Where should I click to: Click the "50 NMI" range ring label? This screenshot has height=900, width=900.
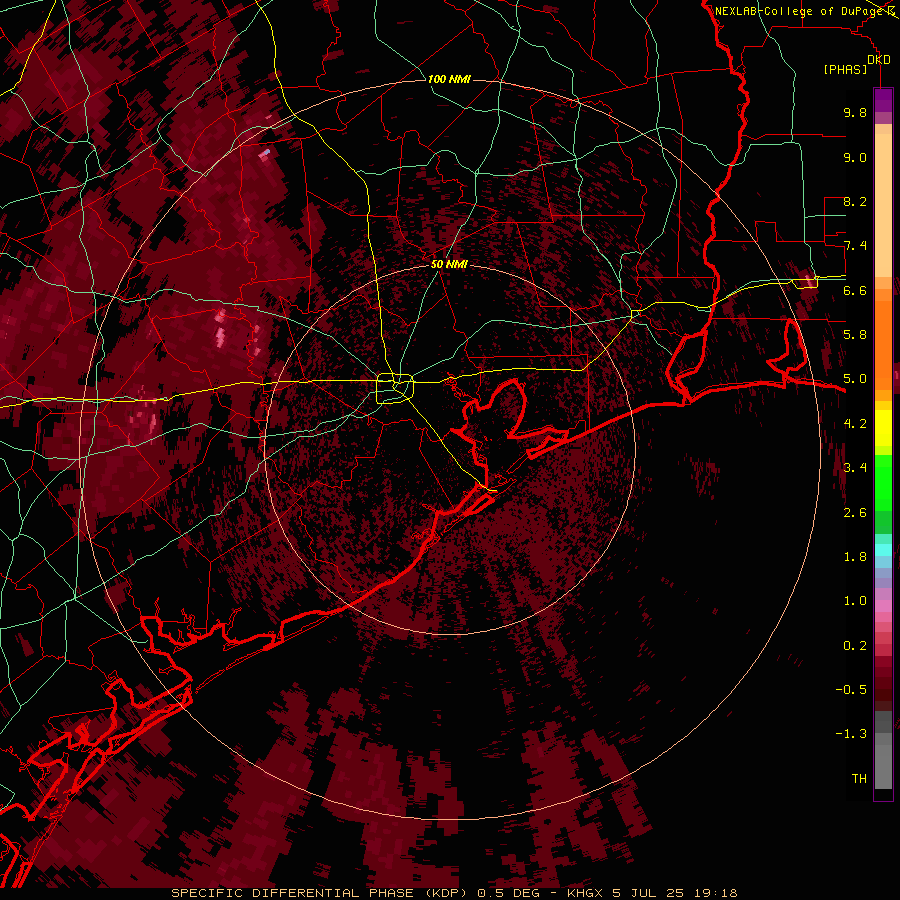pyautogui.click(x=449, y=265)
